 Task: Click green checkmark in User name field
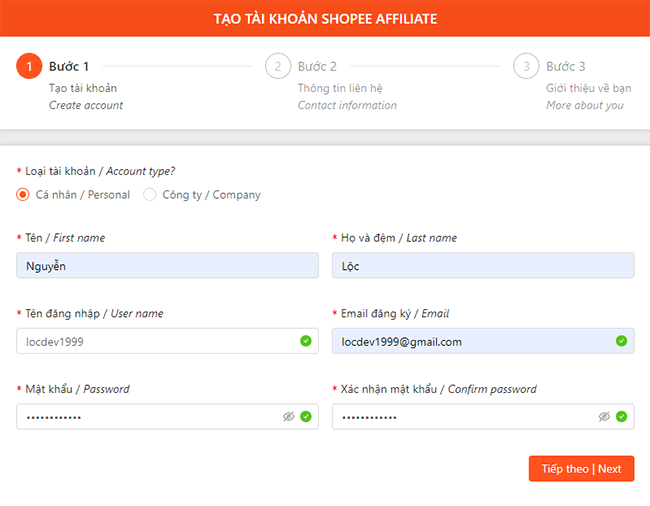pos(305,341)
